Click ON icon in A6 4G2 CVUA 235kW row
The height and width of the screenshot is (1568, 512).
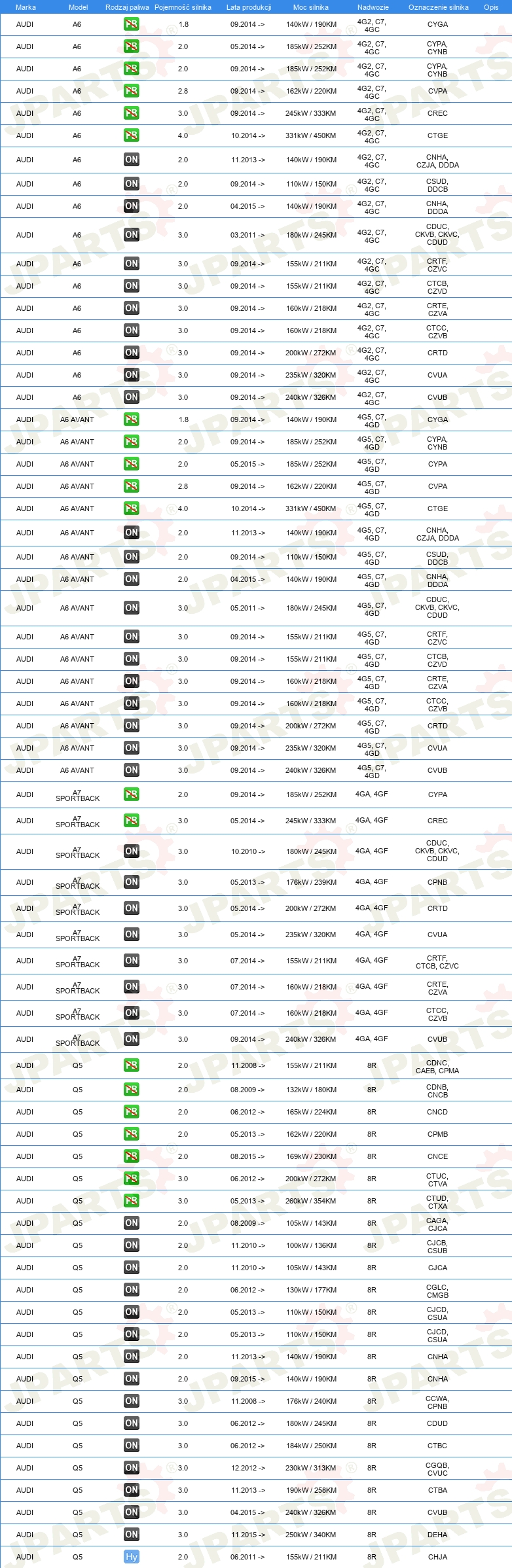(132, 375)
